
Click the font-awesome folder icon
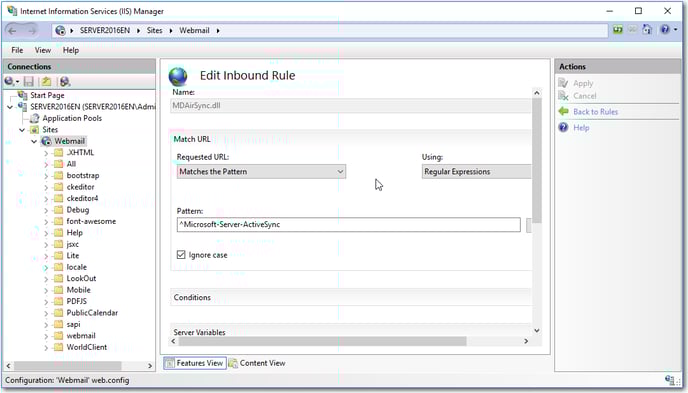58,221
